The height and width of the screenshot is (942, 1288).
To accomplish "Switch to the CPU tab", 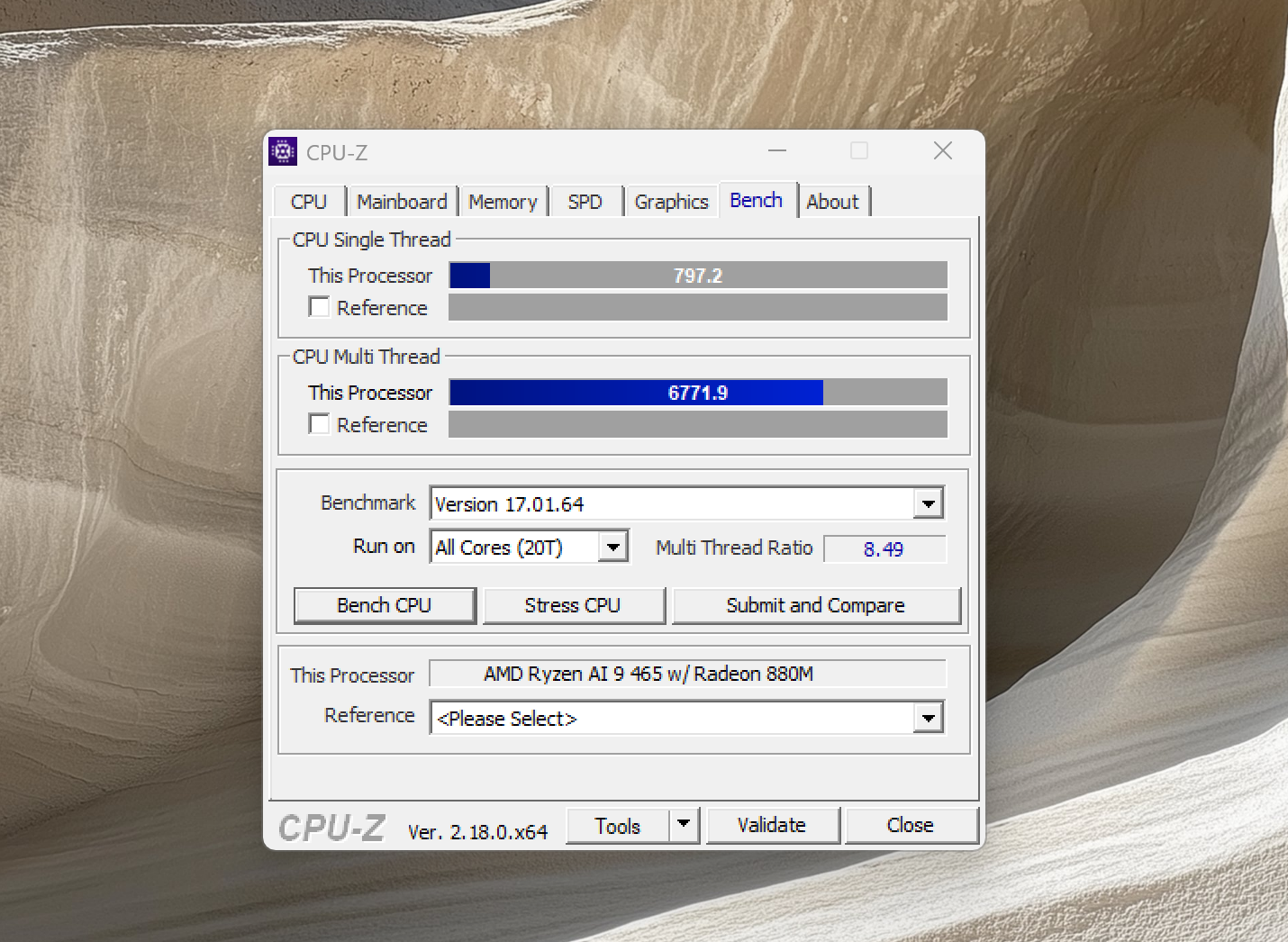I will coord(309,202).
